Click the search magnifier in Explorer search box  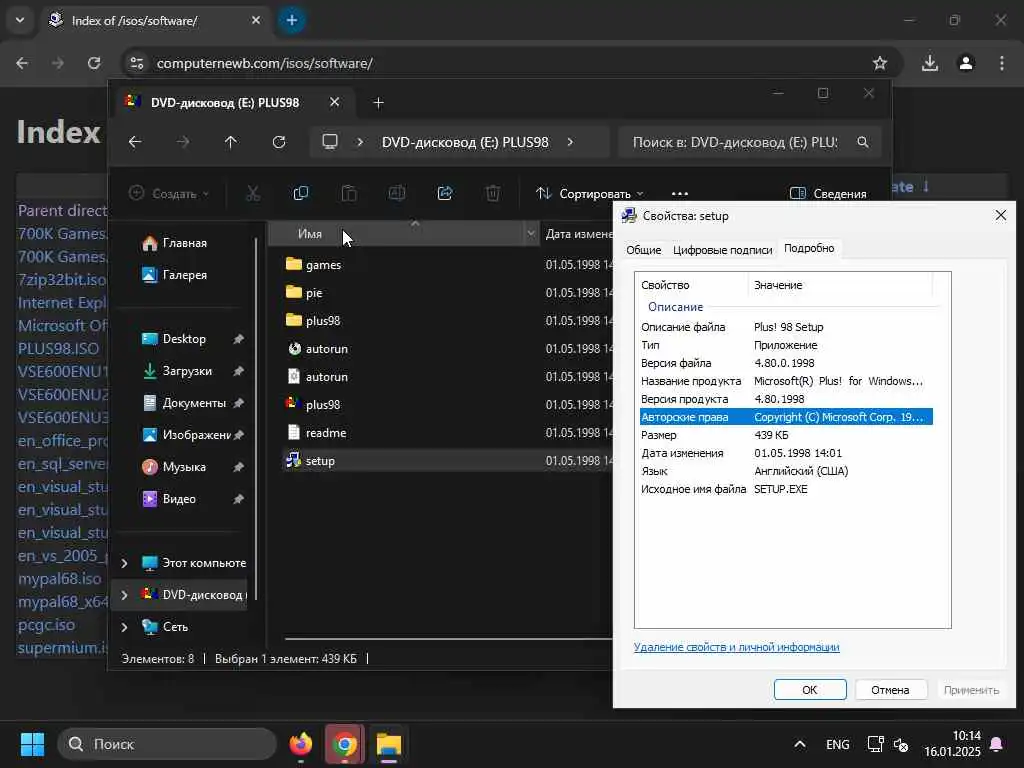[x=863, y=142]
